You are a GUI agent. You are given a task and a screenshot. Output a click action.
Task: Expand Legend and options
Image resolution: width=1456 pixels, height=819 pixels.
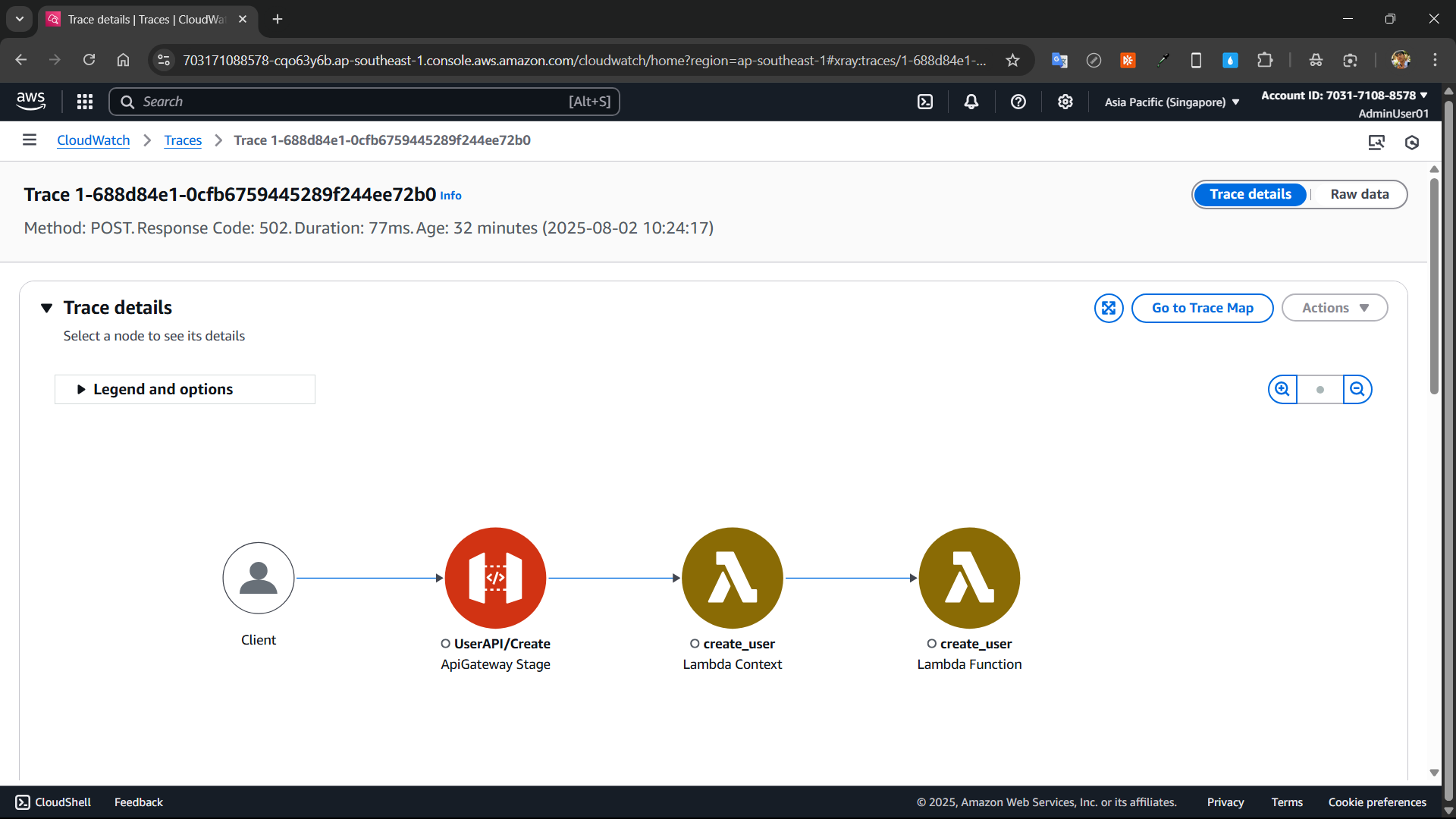tap(185, 389)
